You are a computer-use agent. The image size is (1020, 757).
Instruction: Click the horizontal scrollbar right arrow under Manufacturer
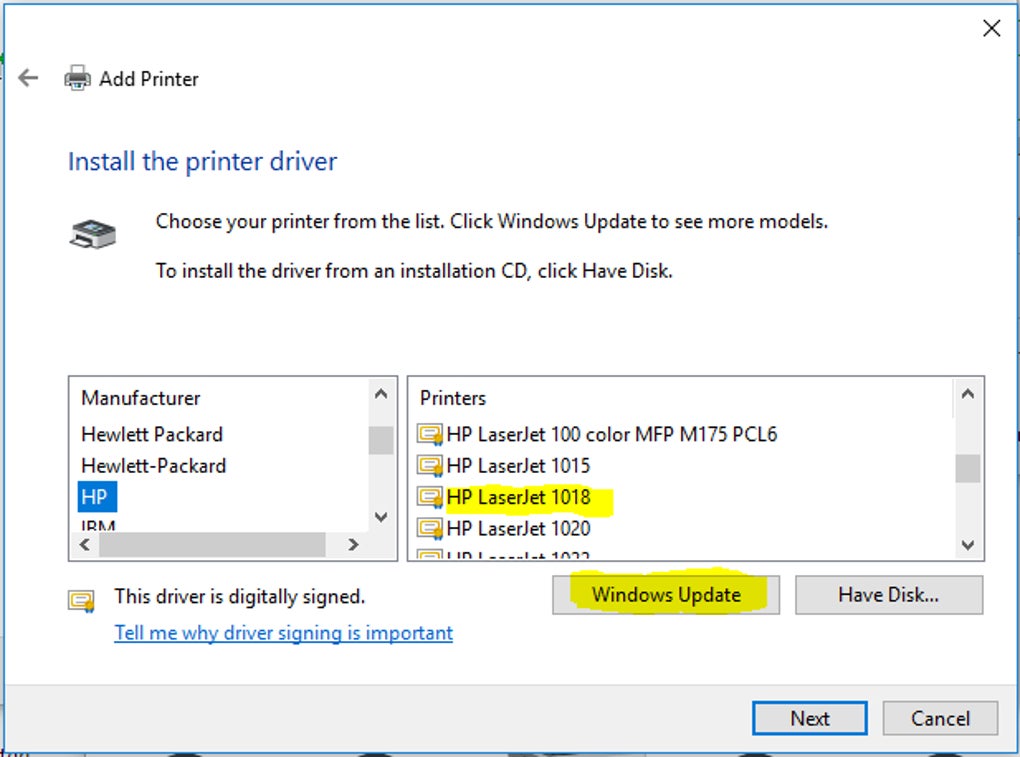353,545
